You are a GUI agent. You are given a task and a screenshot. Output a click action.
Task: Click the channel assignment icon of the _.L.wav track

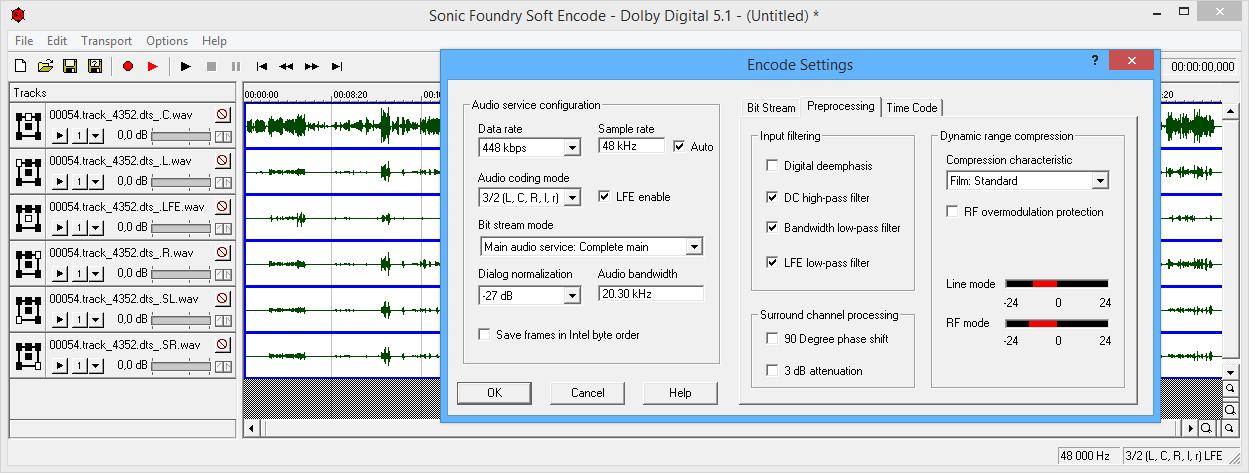coord(29,171)
